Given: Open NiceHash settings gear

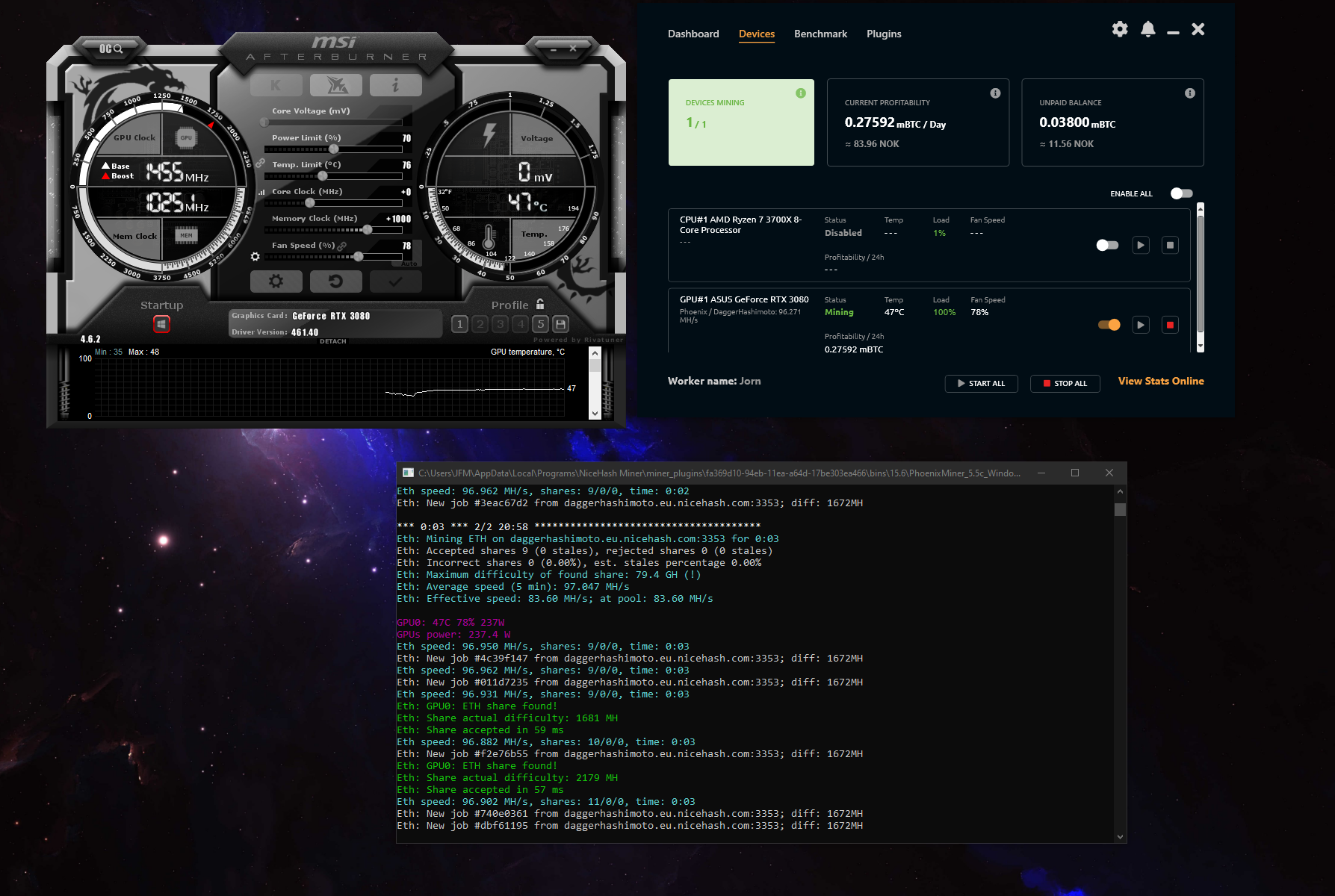Looking at the screenshot, I should pyautogui.click(x=1120, y=29).
